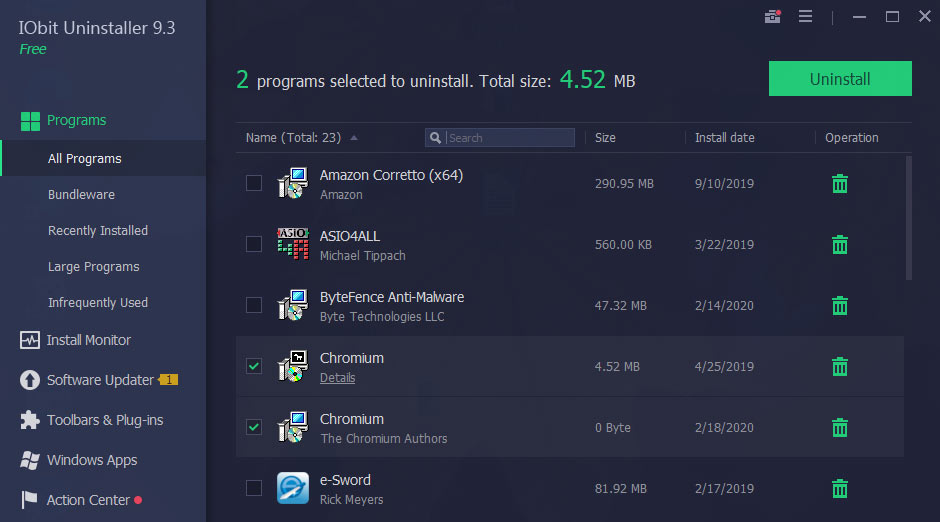This screenshot has width=940, height=522.
Task: Click the Windows Apps logo icon
Action: click(x=30, y=460)
